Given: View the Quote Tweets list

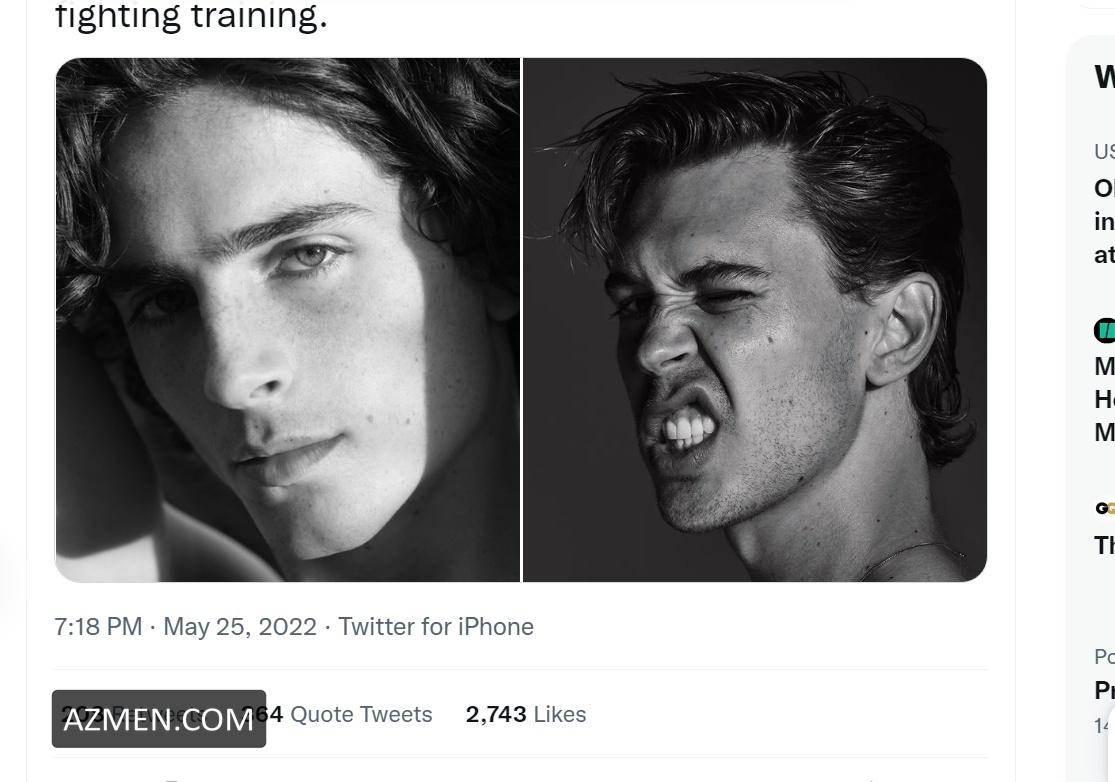Looking at the screenshot, I should pyautogui.click(x=360, y=714).
